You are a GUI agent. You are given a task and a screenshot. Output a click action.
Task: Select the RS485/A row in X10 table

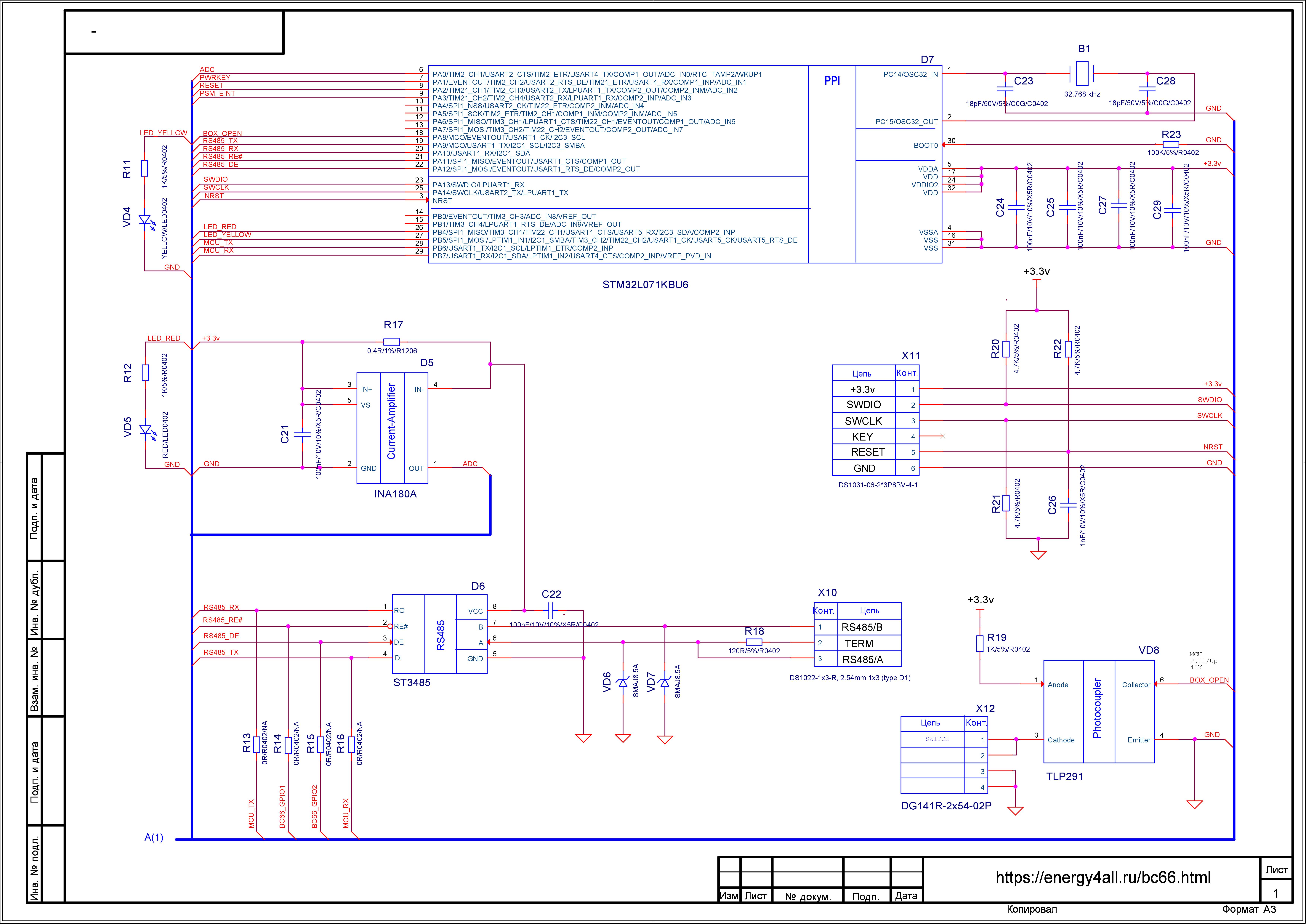pyautogui.click(x=858, y=659)
